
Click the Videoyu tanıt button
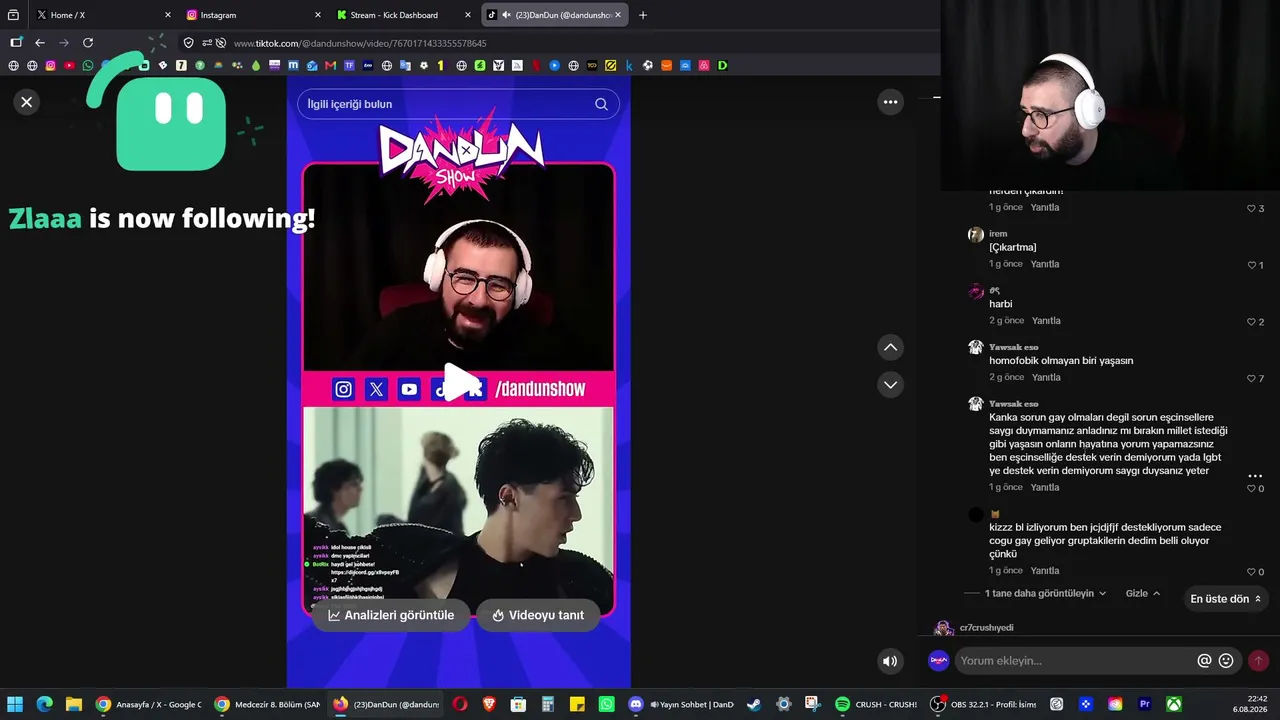pyautogui.click(x=538, y=615)
